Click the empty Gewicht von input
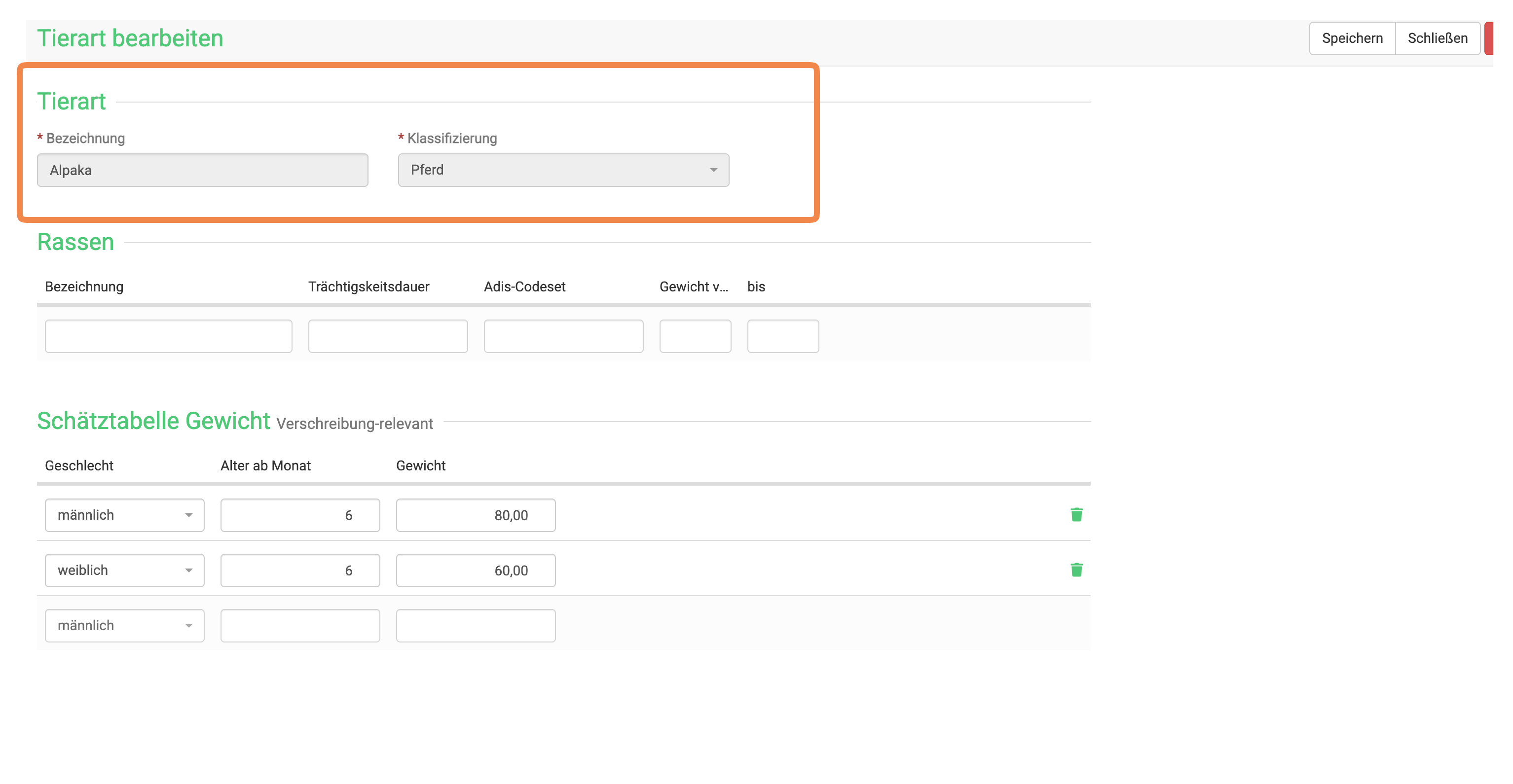1513x784 pixels. [696, 336]
